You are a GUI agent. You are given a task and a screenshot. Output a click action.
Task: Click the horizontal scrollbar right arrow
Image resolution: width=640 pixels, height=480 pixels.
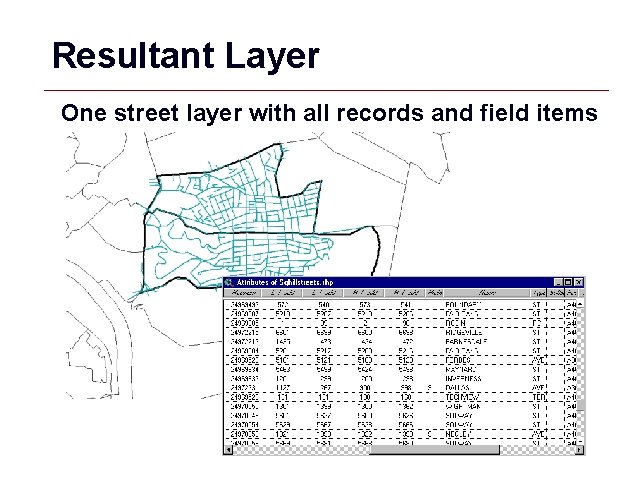coord(579,450)
